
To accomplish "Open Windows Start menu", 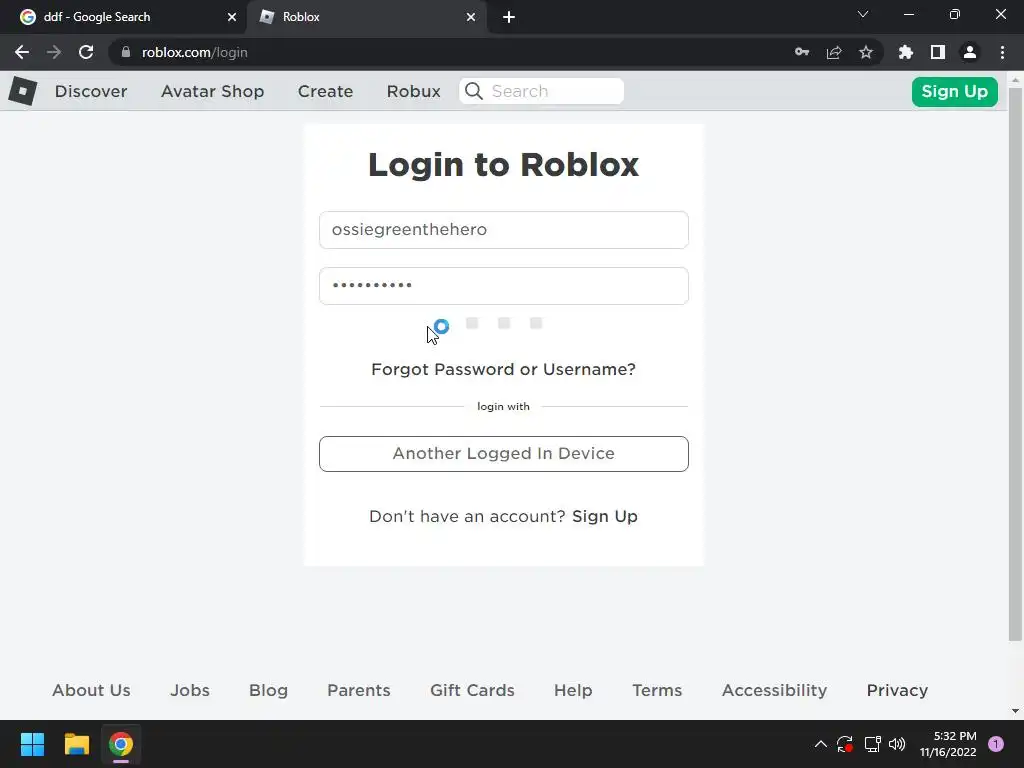I will pos(32,744).
